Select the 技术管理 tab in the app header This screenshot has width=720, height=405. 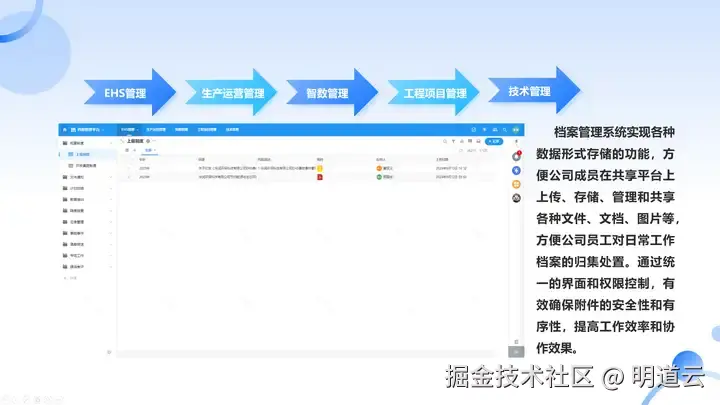[232, 130]
